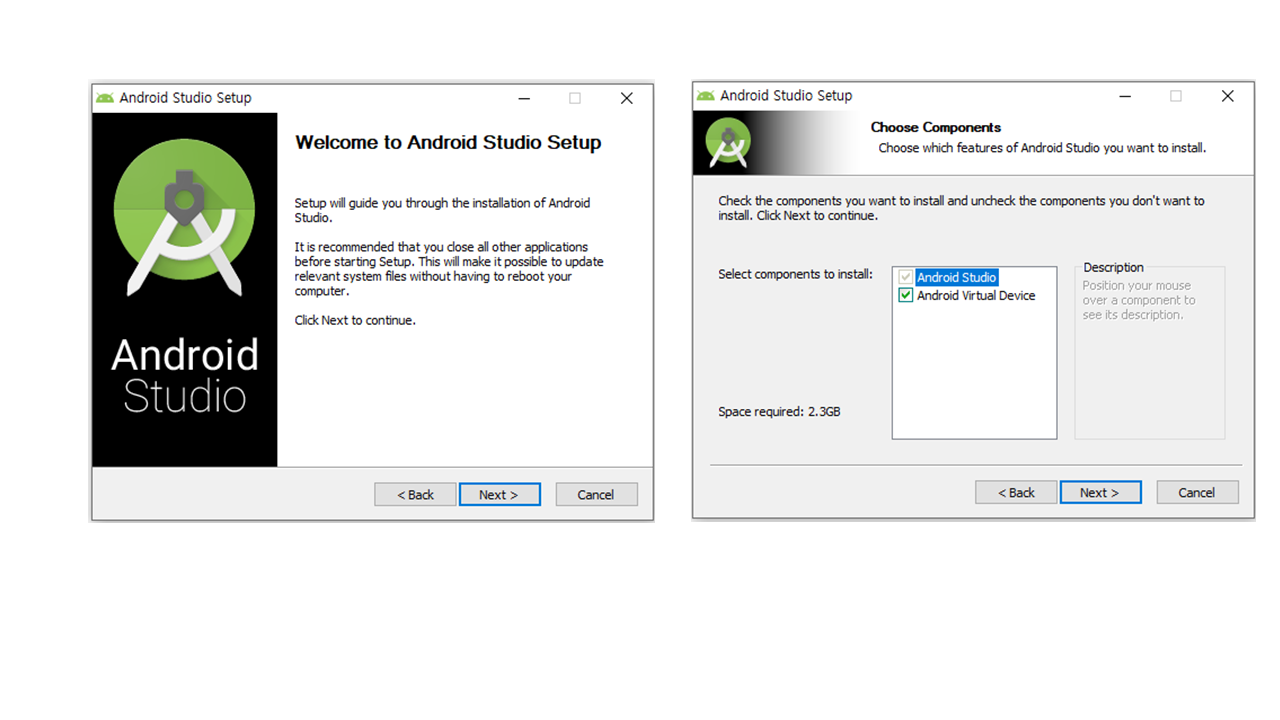Click the Android icon in Welcome window title bar
Image resolution: width=1280 pixels, height=720 pixels.
coord(104,98)
